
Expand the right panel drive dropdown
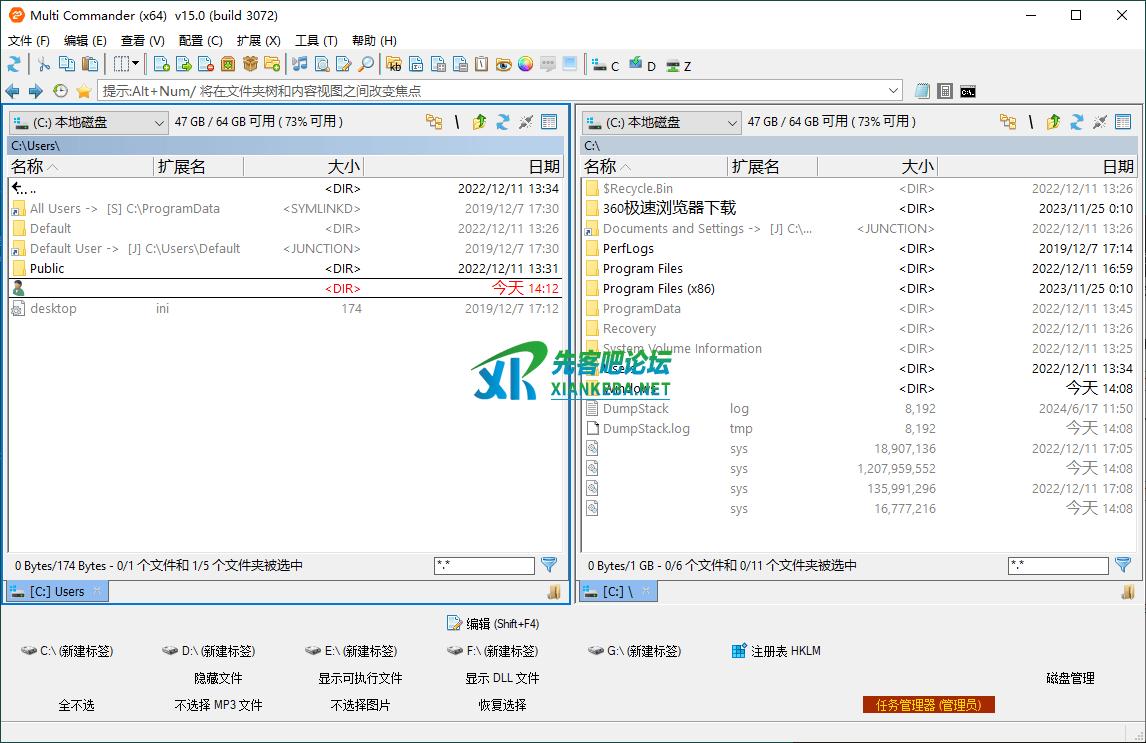(732, 122)
